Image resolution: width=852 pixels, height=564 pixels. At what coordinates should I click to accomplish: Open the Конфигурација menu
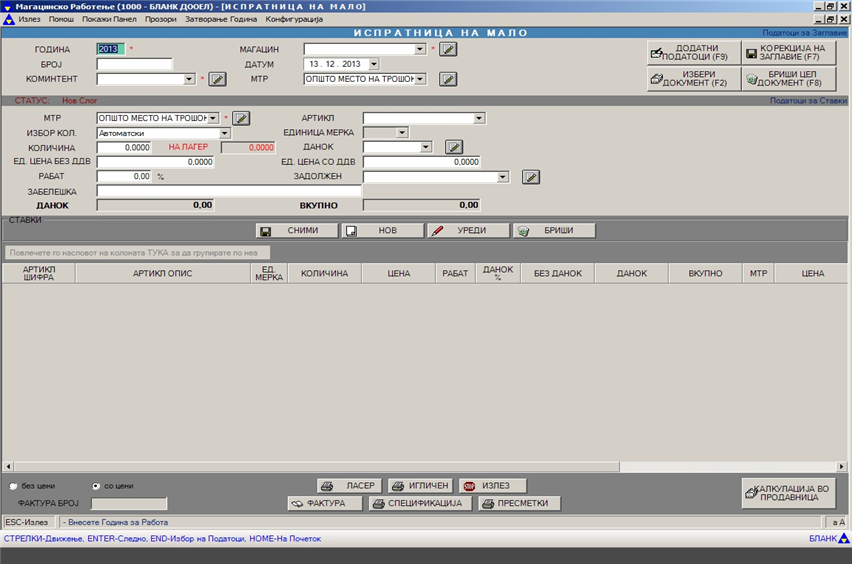[294, 19]
